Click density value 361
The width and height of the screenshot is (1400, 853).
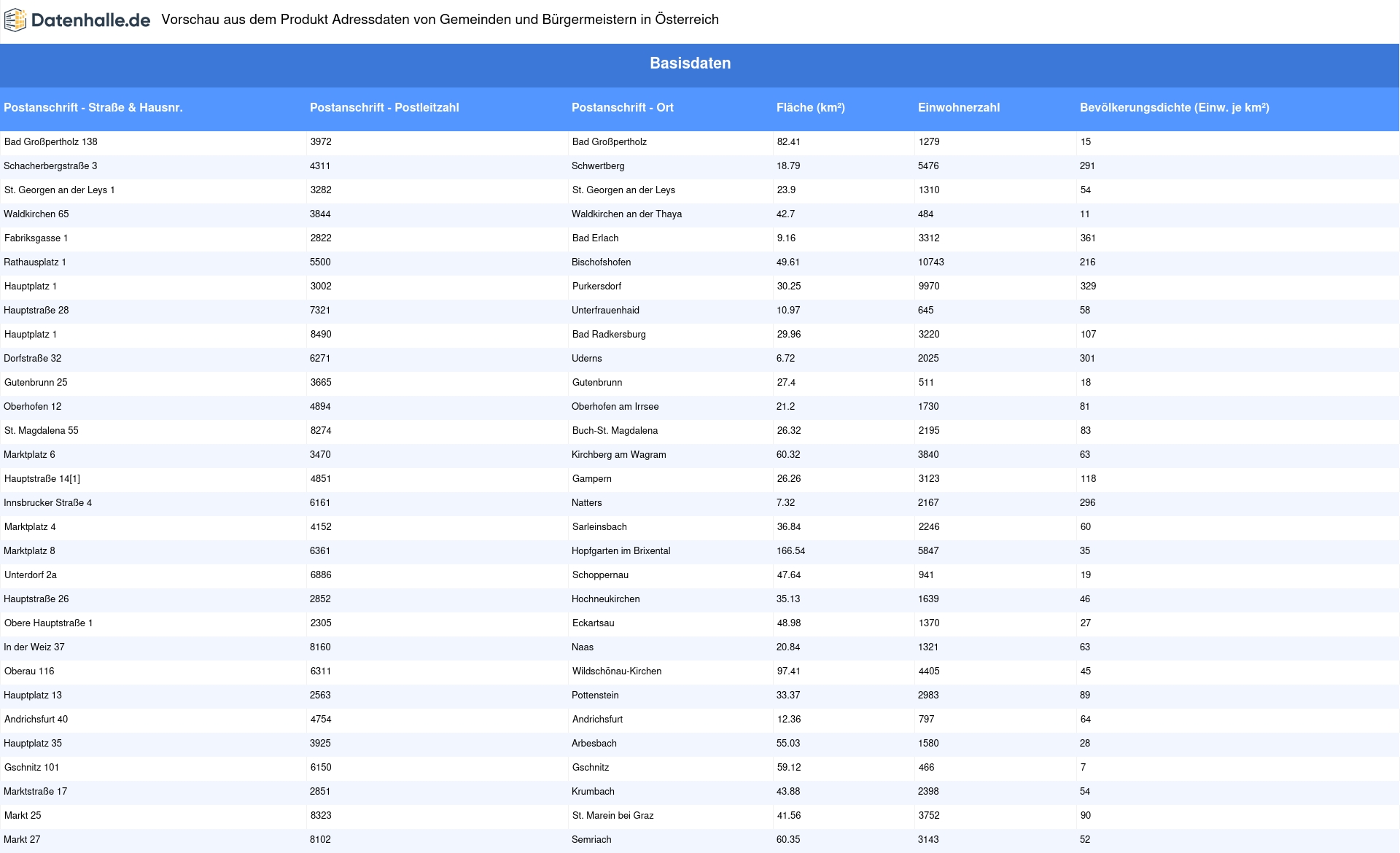click(1088, 238)
